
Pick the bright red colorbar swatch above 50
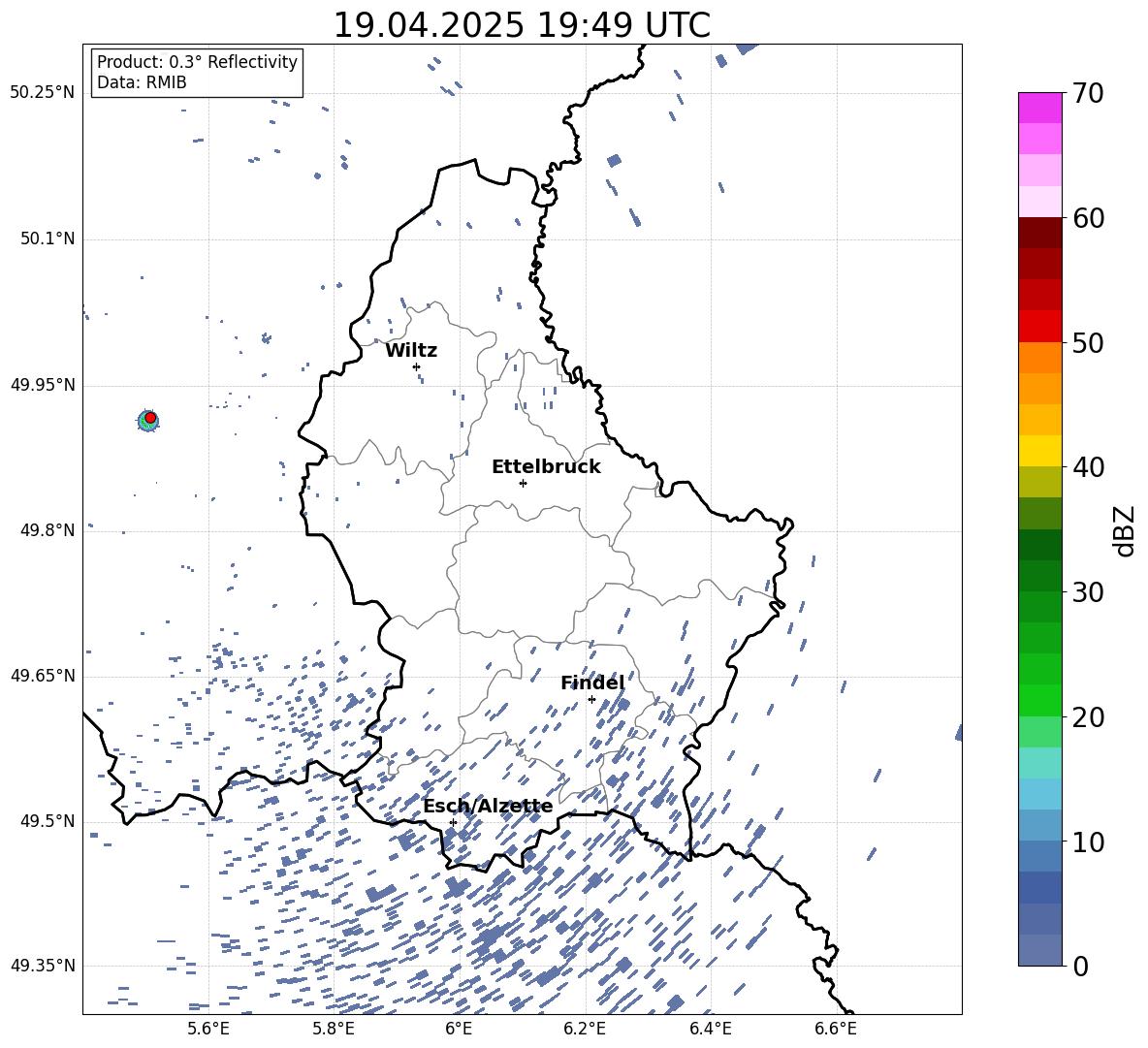coord(1039,326)
